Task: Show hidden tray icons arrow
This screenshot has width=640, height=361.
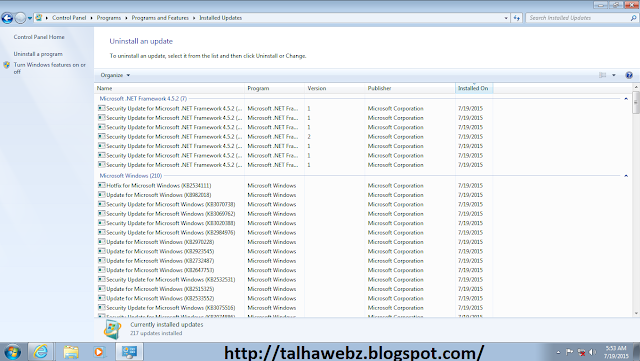Action: tap(558, 352)
